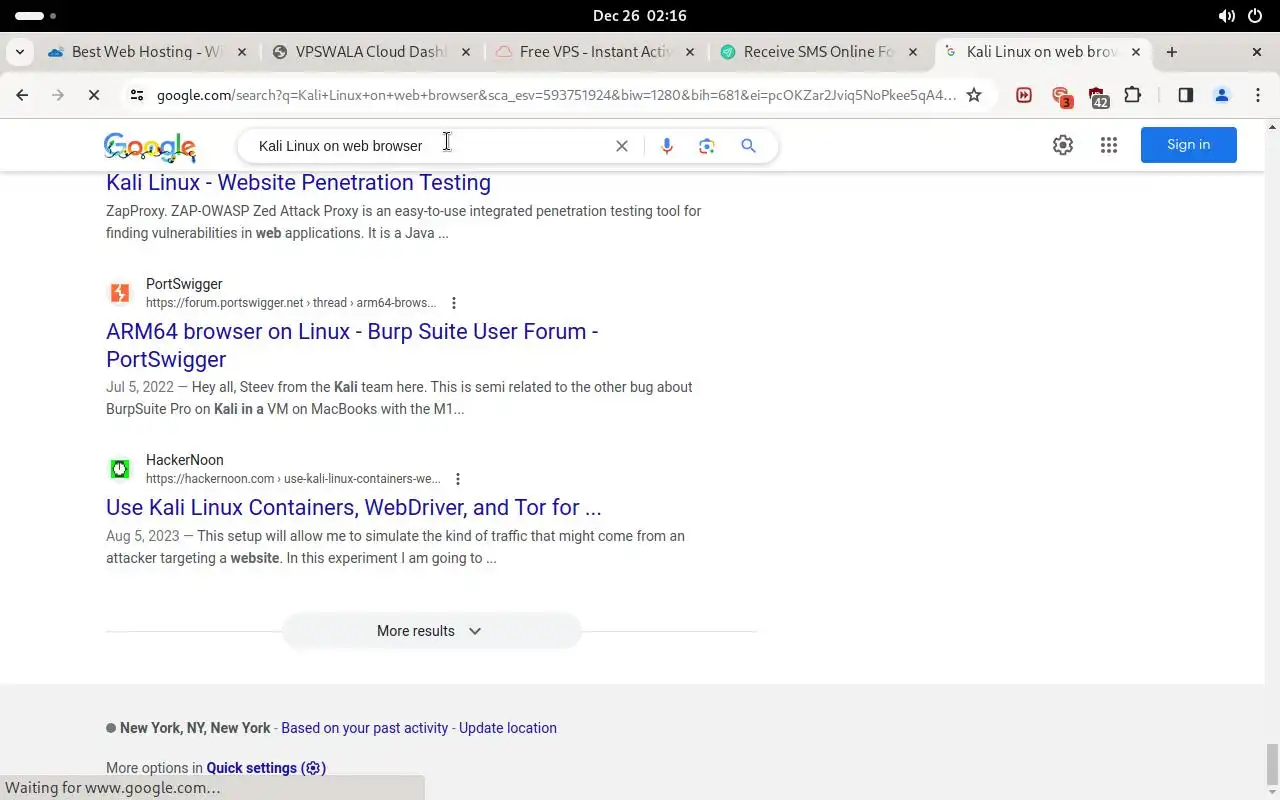This screenshot has height=800, width=1280.
Task: Open the Google apps grid
Action: point(1109,145)
